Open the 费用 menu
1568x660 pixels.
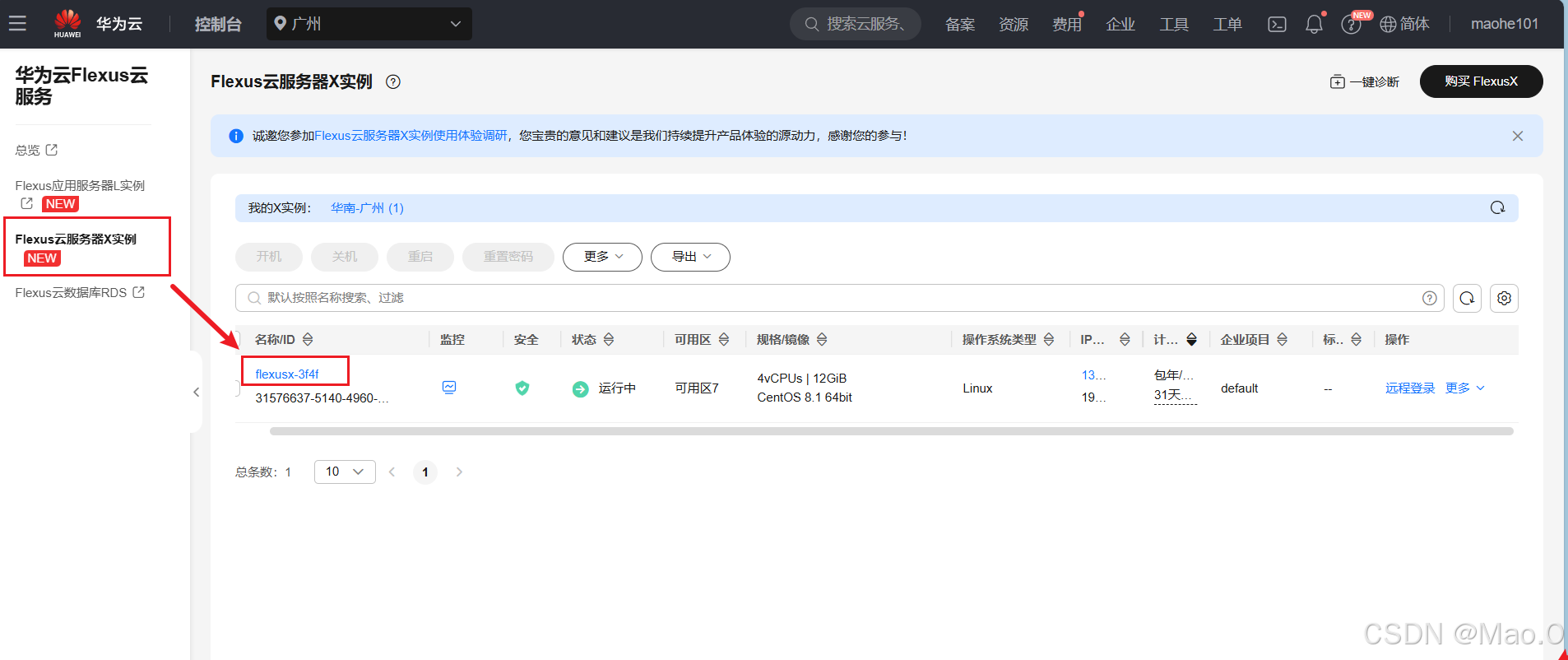1067,25
